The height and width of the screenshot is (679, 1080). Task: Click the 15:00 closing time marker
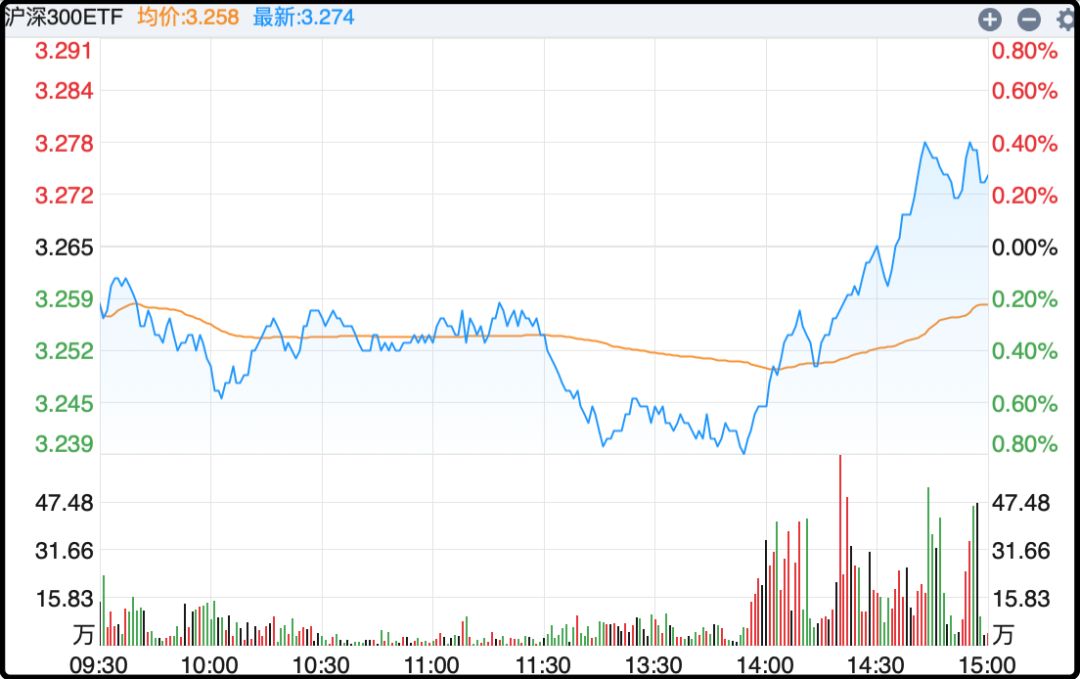(987, 665)
